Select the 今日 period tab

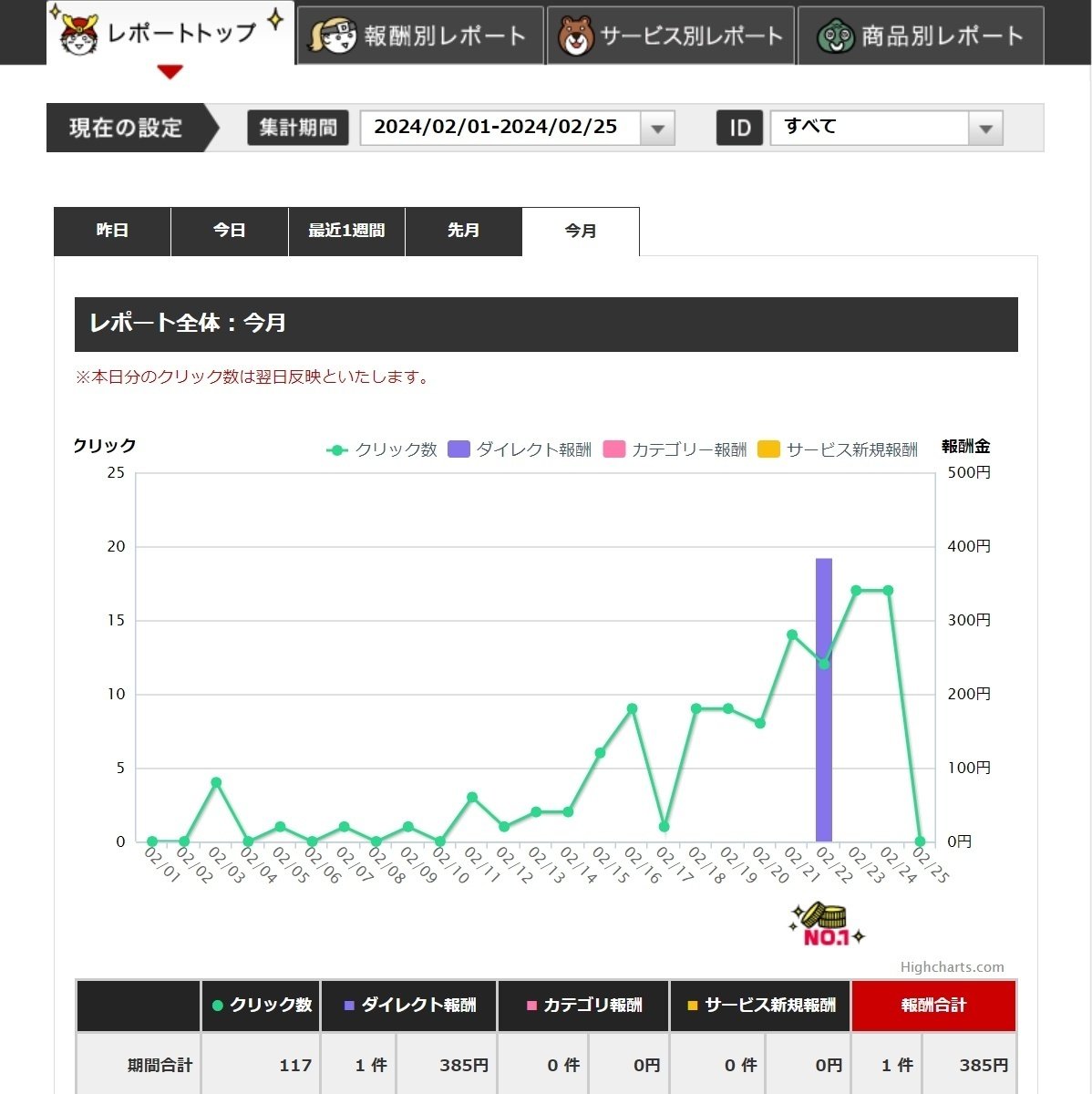pos(230,232)
